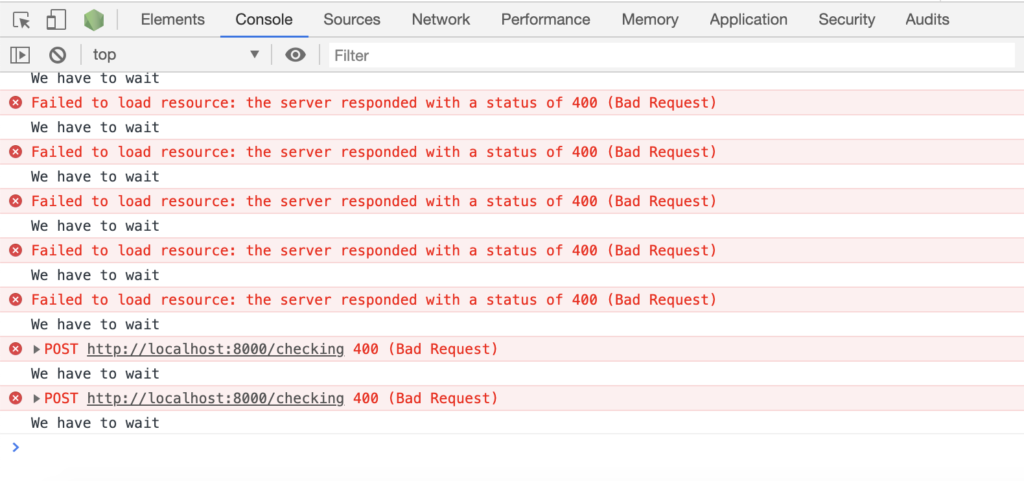Open the Sources tab
This screenshot has width=1024, height=481.
click(352, 20)
